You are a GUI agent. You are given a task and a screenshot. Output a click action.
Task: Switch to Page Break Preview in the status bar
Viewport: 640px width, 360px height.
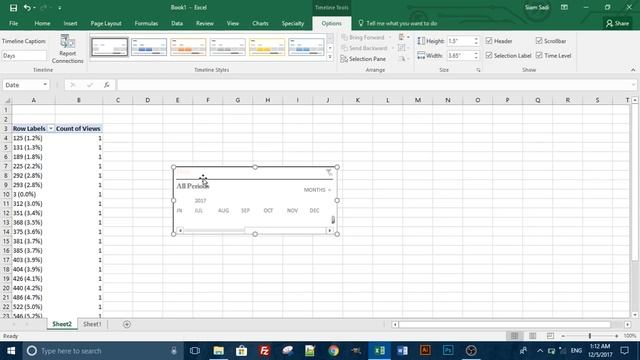coord(550,336)
